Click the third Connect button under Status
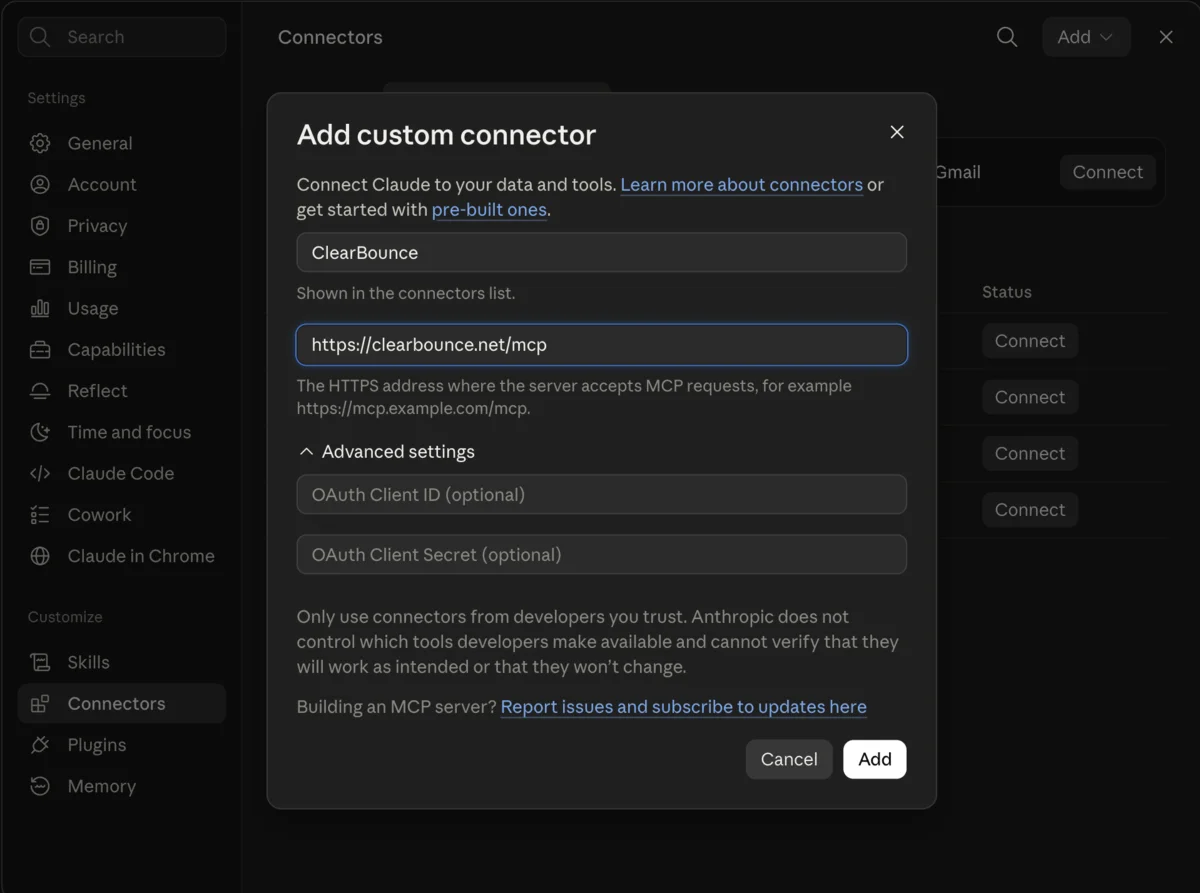The image size is (1200, 893). point(1030,453)
